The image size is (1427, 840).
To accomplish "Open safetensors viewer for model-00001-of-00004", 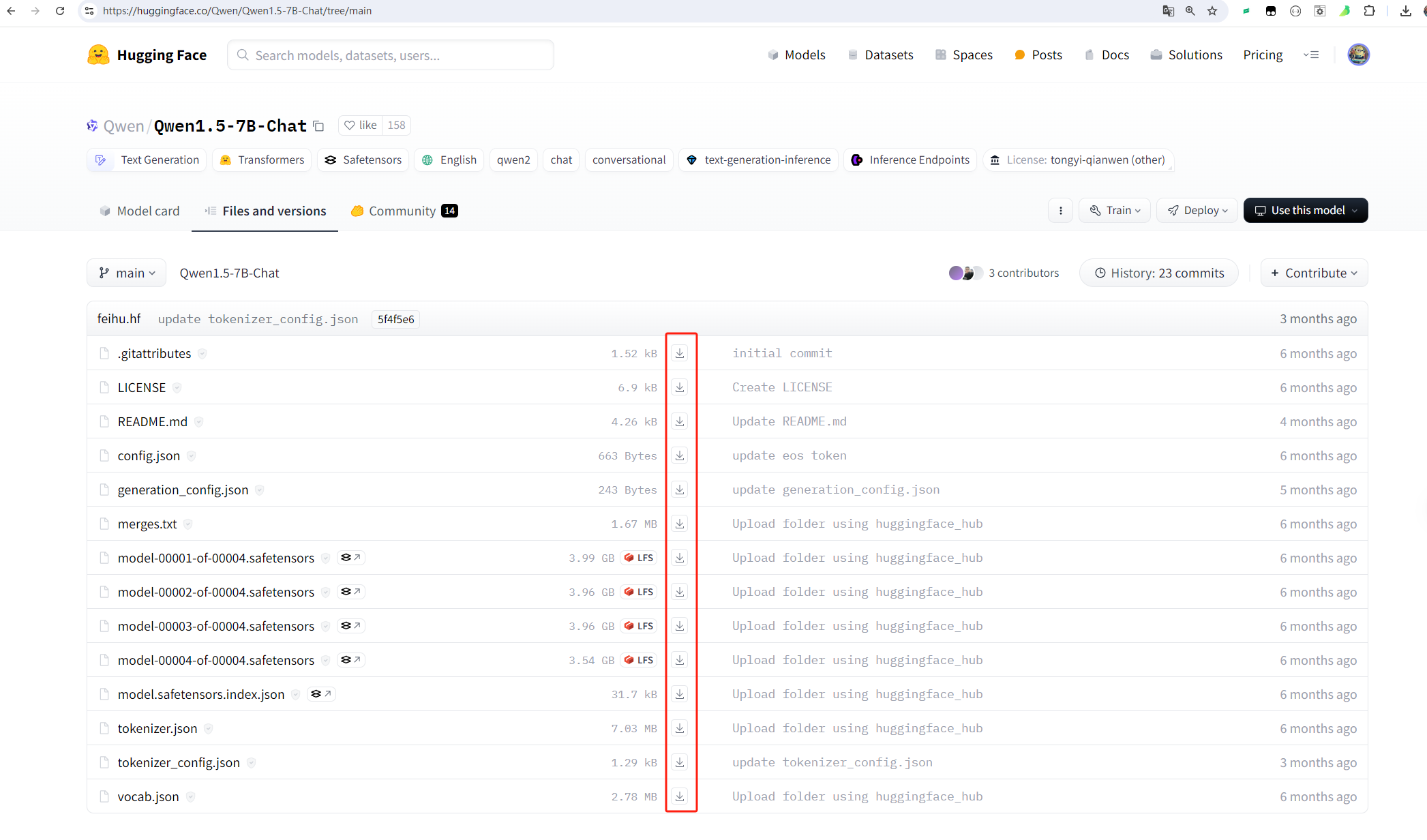I will pos(350,558).
